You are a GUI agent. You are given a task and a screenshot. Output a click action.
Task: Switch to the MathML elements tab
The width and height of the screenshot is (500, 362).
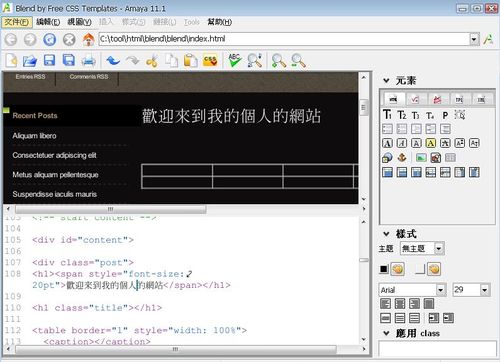click(415, 99)
